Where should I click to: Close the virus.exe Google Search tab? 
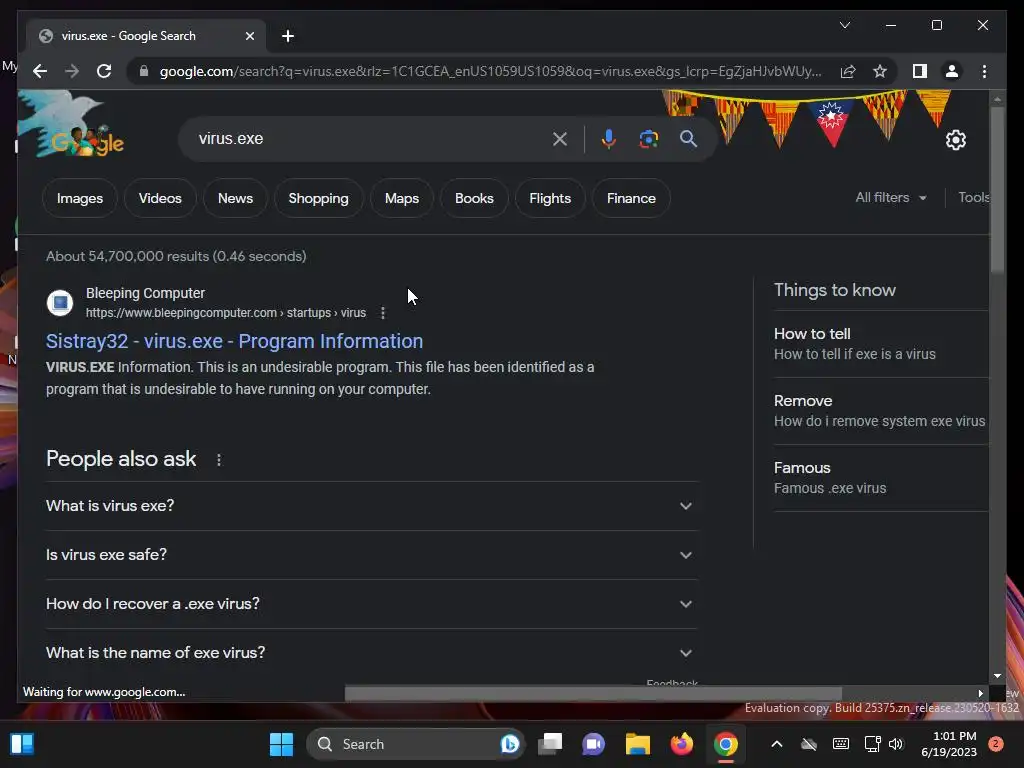[249, 36]
